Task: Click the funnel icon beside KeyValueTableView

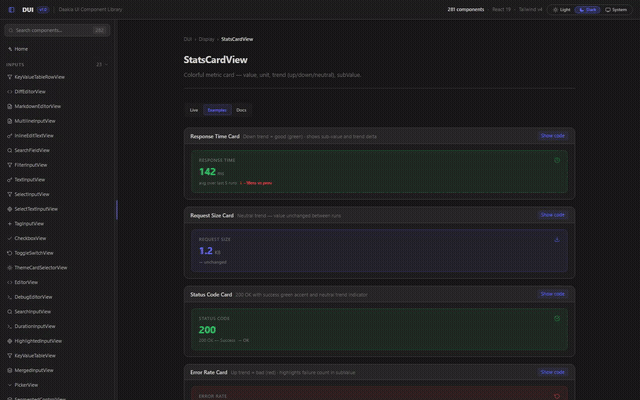Action: tap(9, 356)
